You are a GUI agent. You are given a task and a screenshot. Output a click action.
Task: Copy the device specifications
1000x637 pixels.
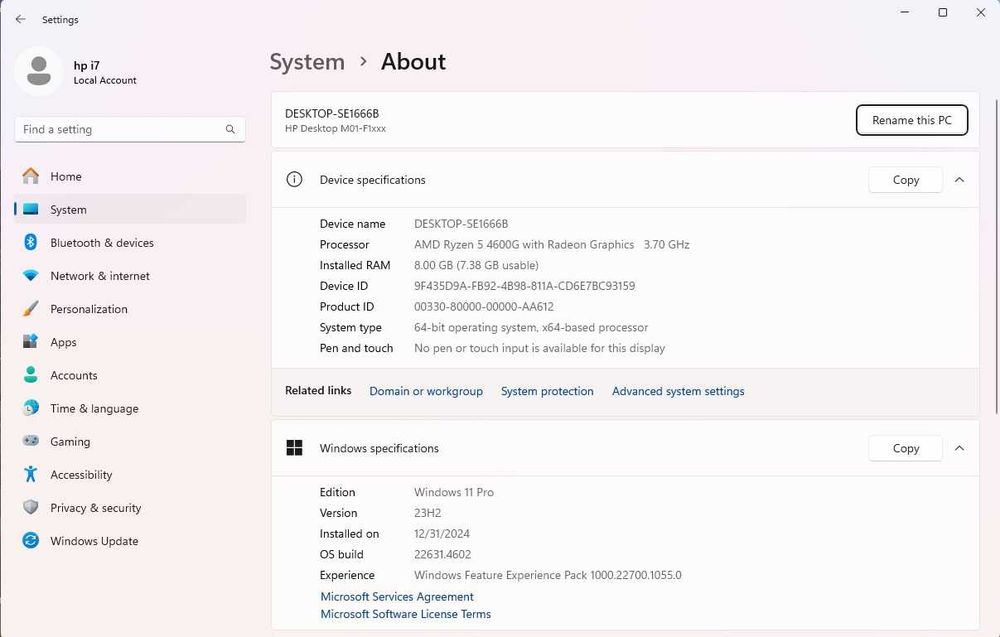[x=905, y=180]
